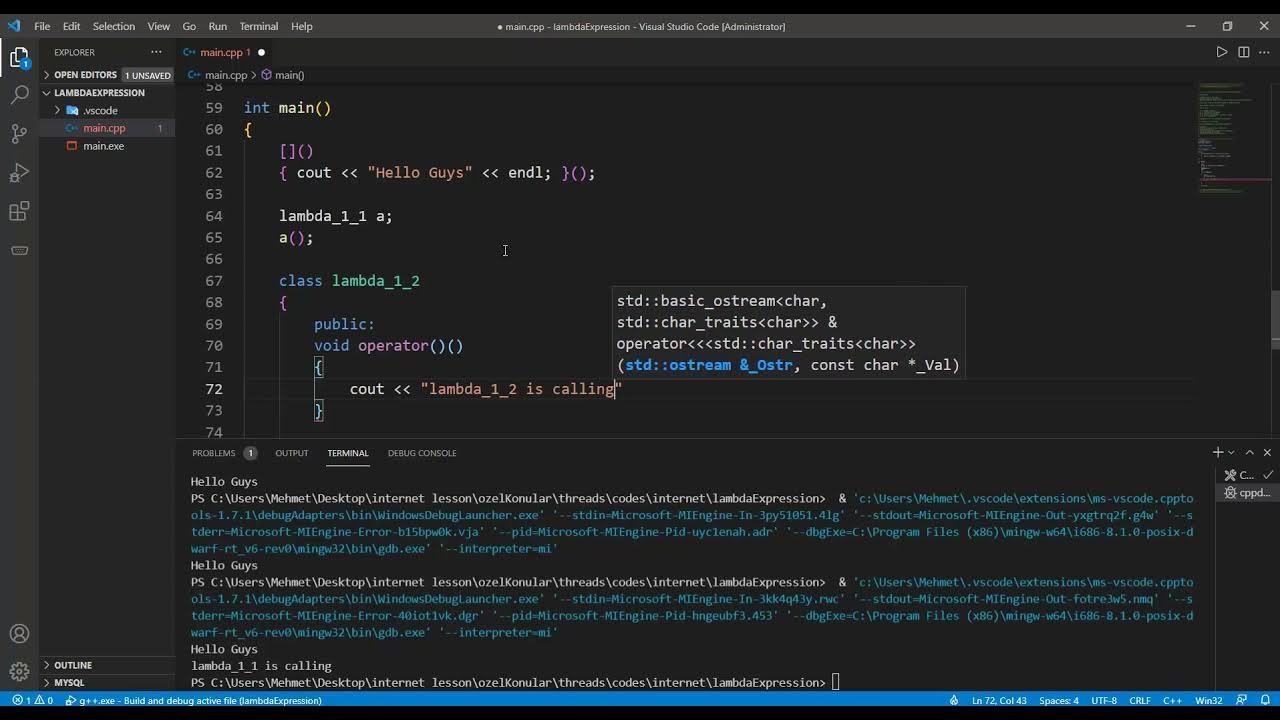Click unsaved dot on main.cpp tab
The image size is (1280, 720).
tap(261, 52)
